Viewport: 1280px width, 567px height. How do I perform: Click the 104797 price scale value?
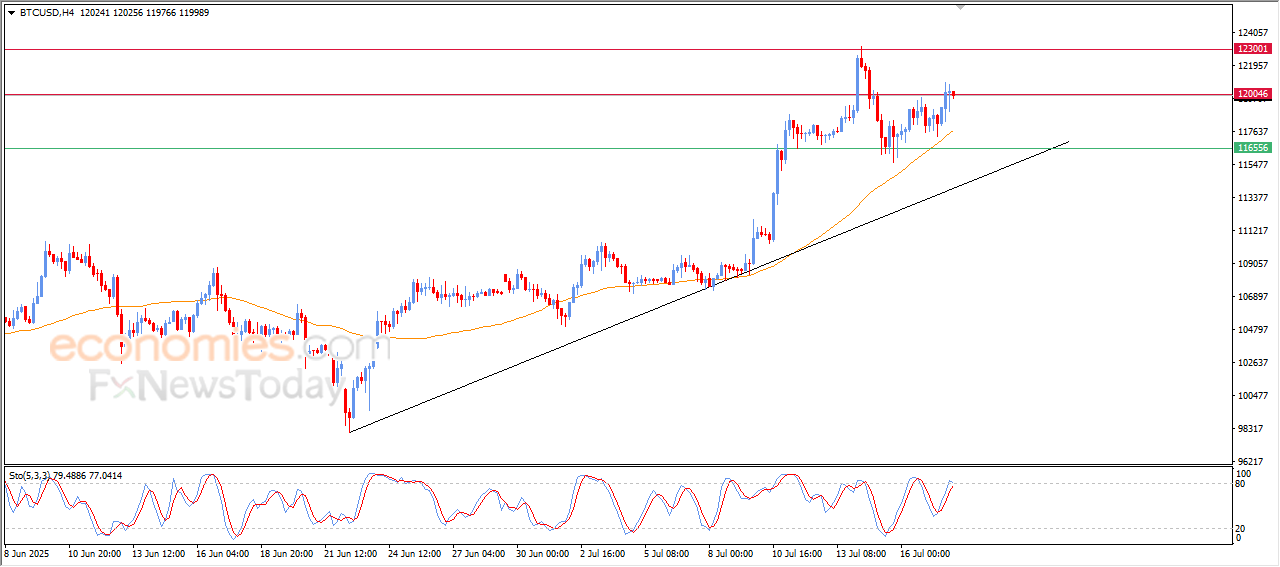[x=1255, y=330]
